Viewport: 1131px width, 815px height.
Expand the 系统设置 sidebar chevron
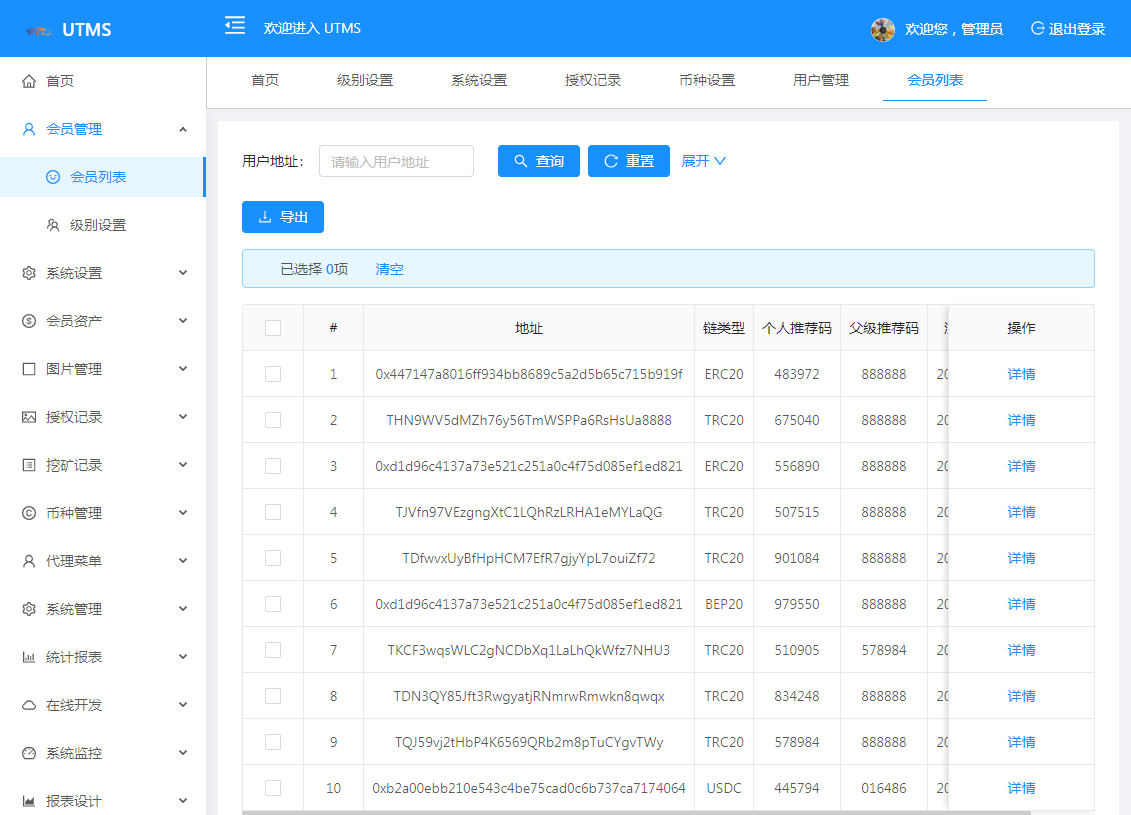(183, 273)
